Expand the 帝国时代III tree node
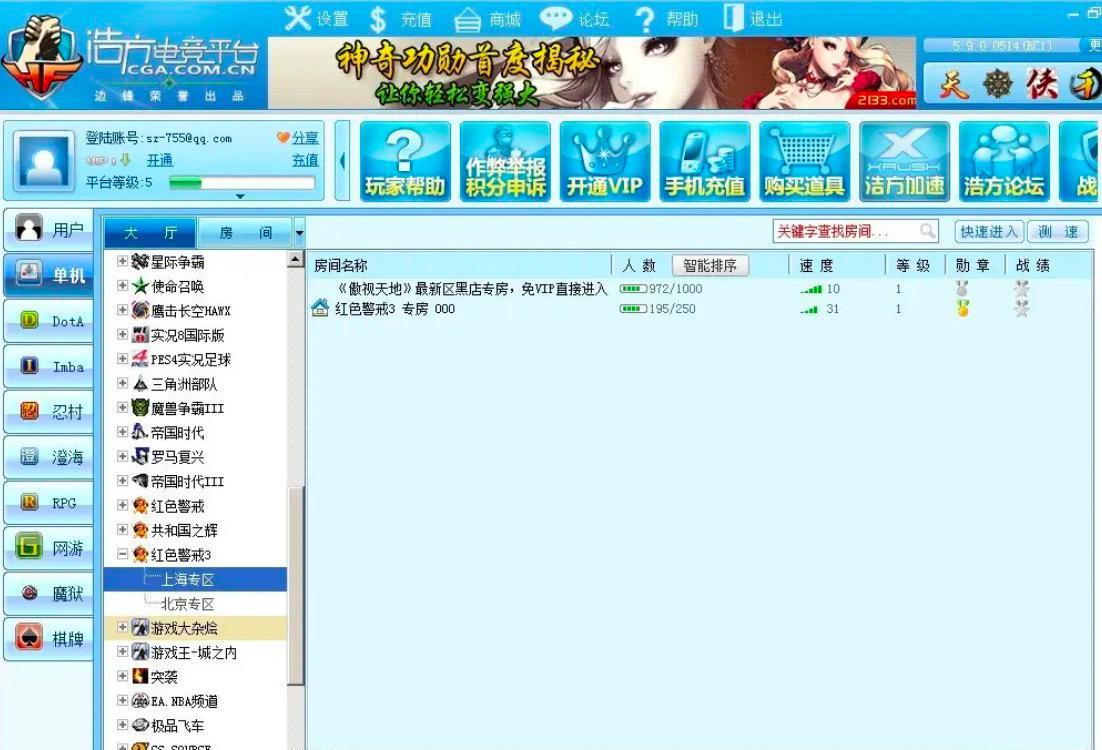The width and height of the screenshot is (1102, 750). [x=122, y=481]
